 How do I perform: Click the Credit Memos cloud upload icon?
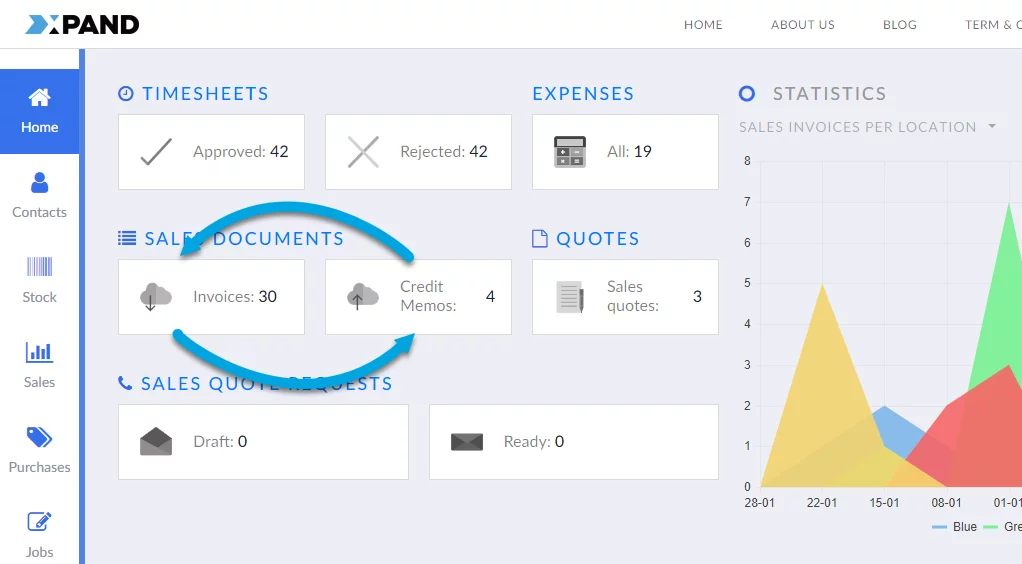pyautogui.click(x=362, y=297)
